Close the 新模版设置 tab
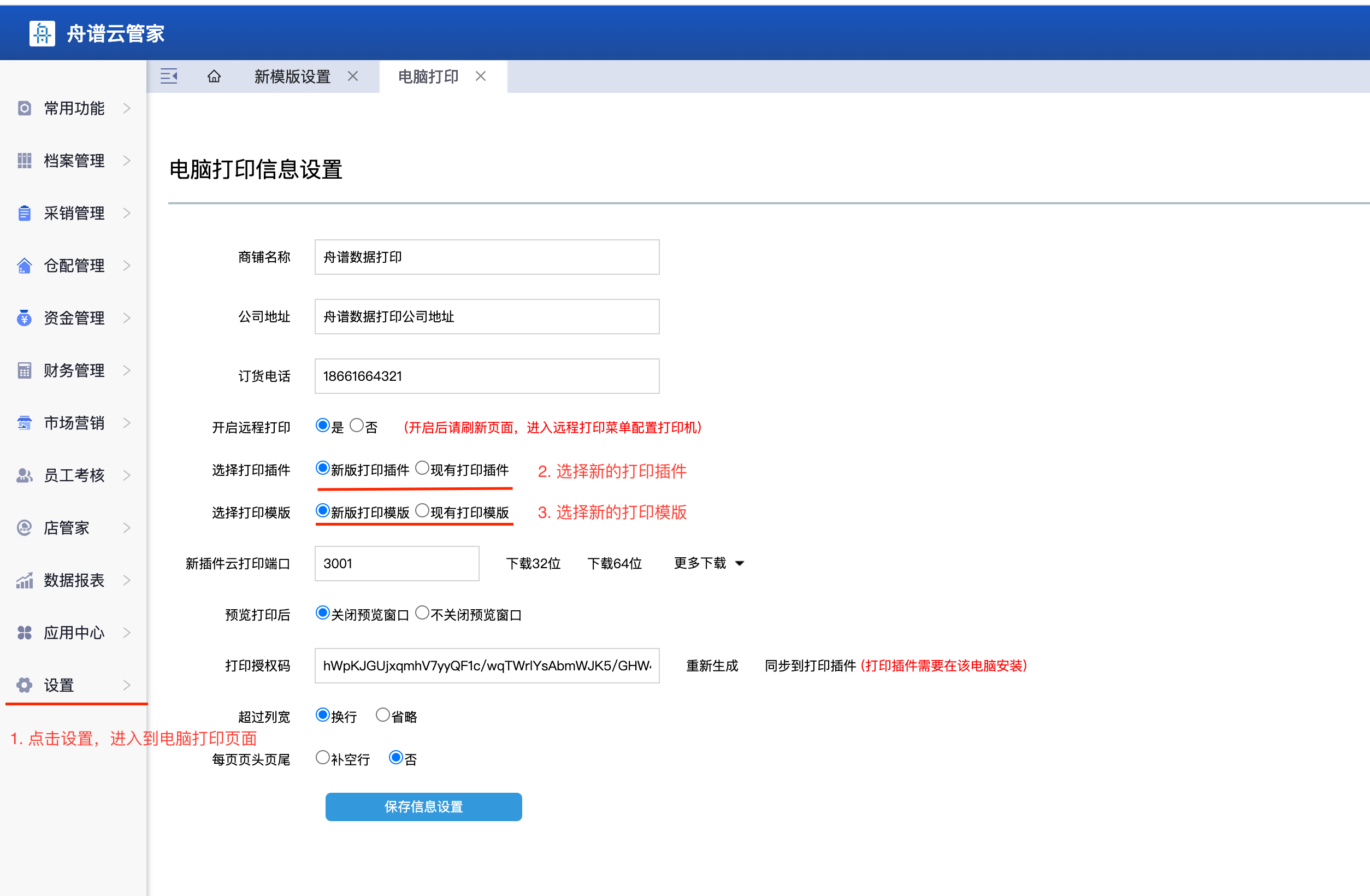Image resolution: width=1370 pixels, height=896 pixels. tap(353, 76)
